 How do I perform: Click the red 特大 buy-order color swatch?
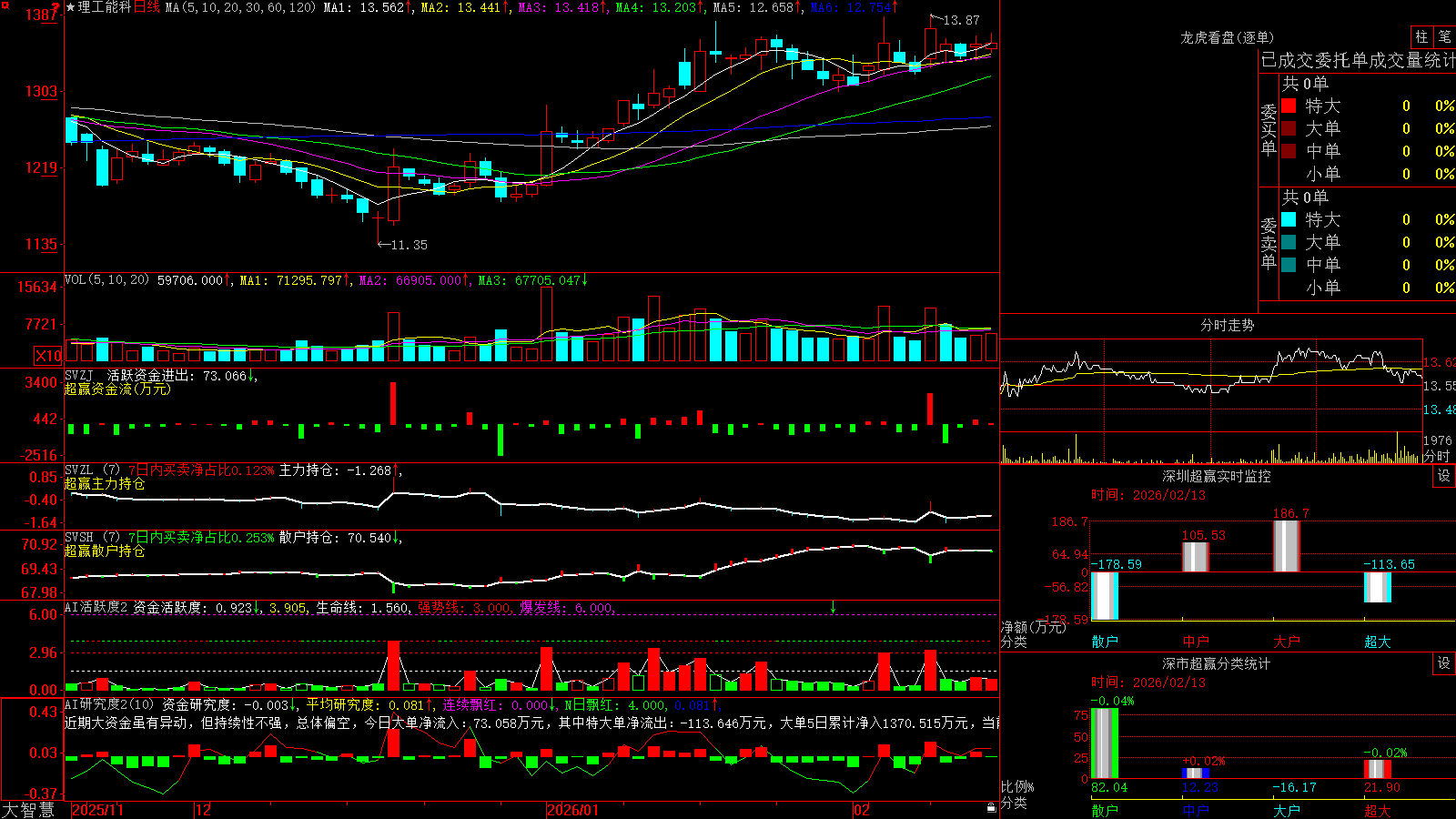pyautogui.click(x=1289, y=106)
